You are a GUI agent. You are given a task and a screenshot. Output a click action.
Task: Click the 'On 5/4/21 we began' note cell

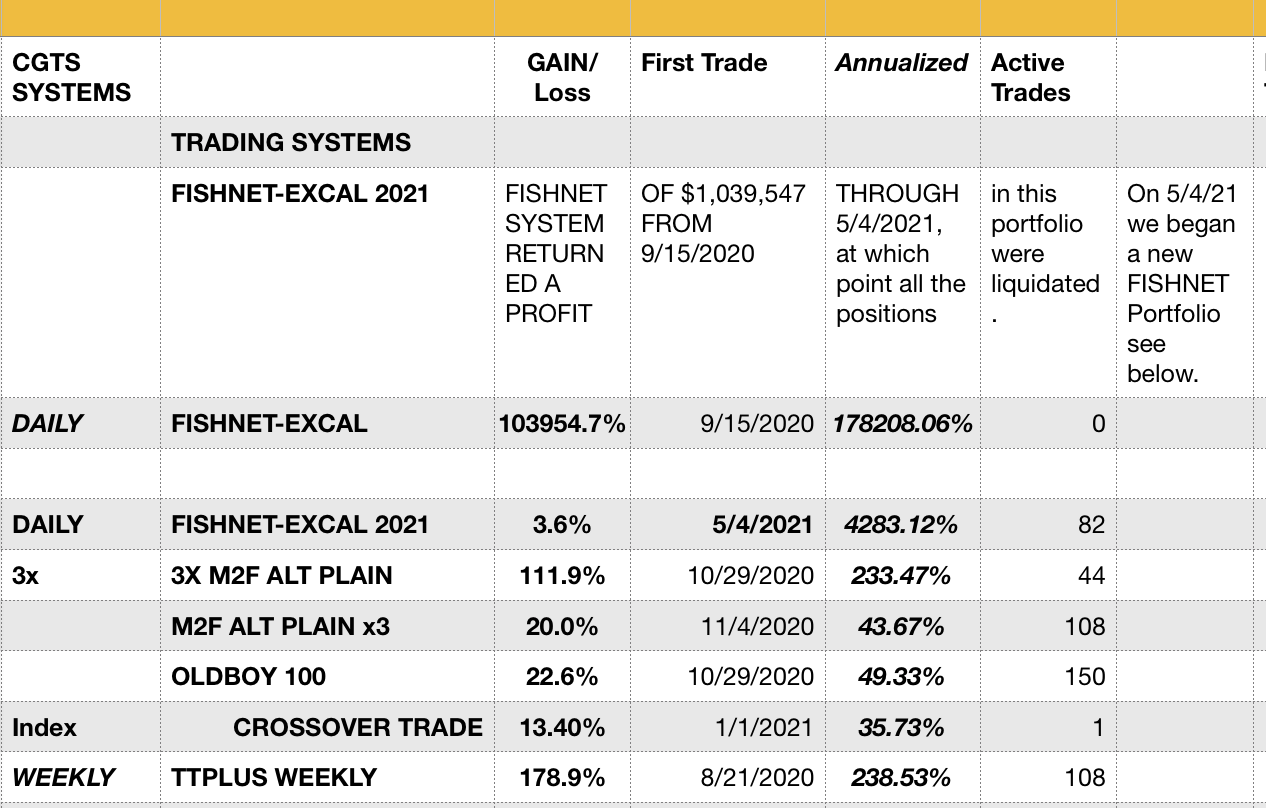pos(1185,283)
